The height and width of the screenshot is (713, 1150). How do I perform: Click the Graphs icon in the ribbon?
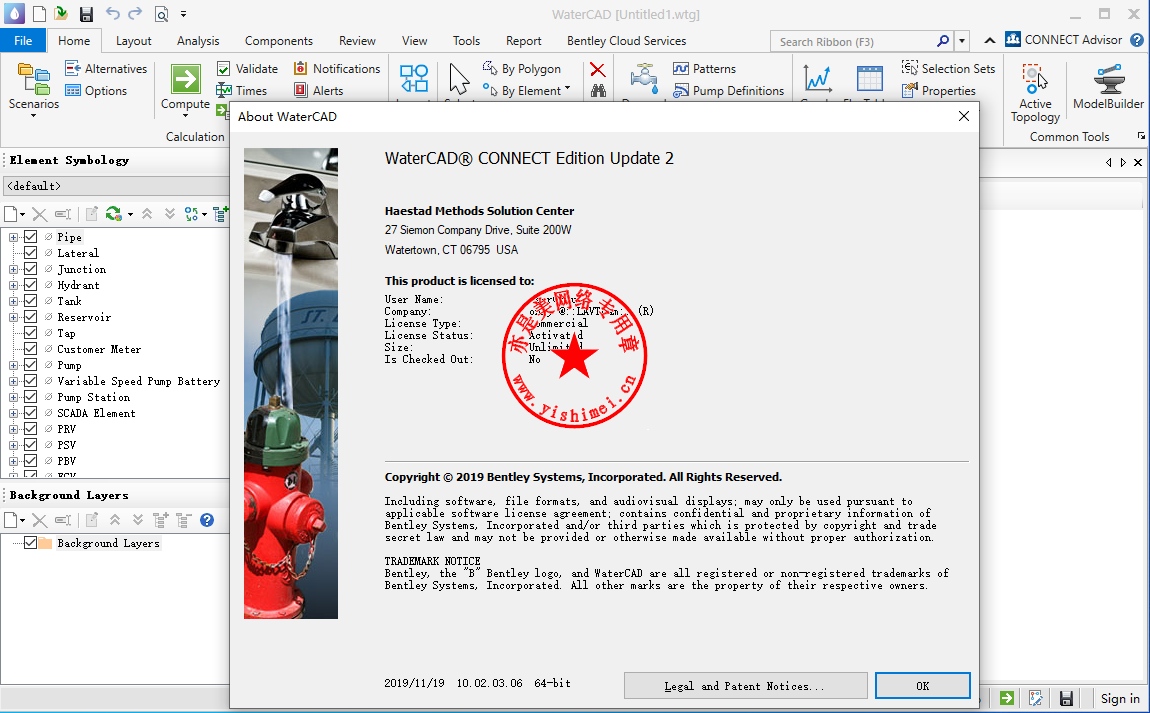(x=817, y=79)
